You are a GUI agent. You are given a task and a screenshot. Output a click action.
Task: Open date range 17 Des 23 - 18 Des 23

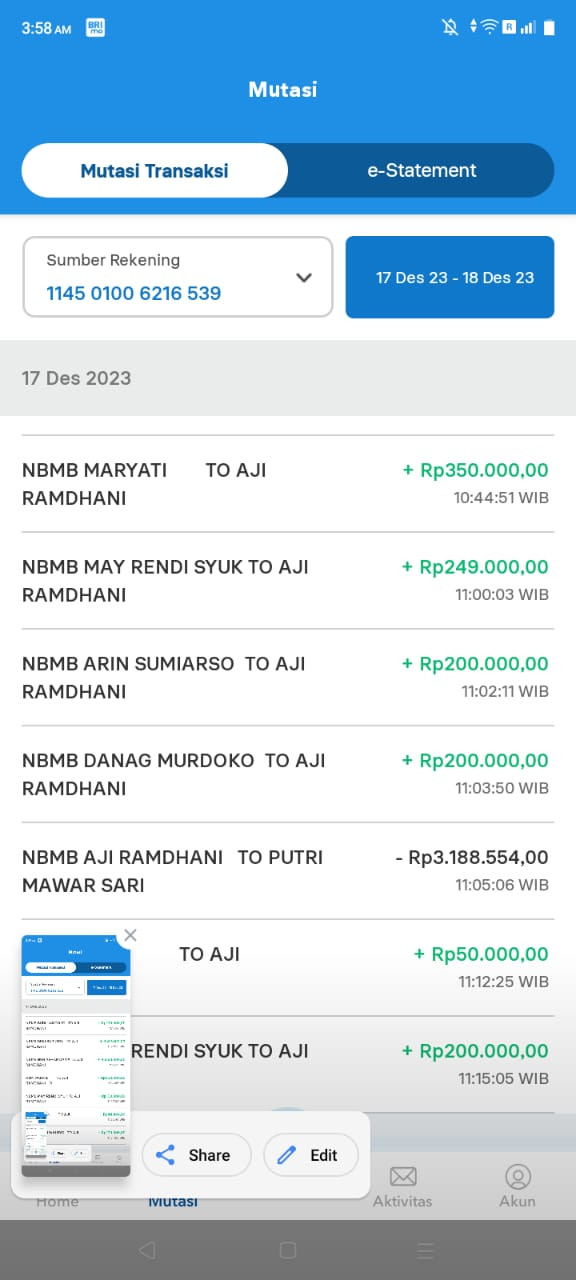click(x=450, y=277)
